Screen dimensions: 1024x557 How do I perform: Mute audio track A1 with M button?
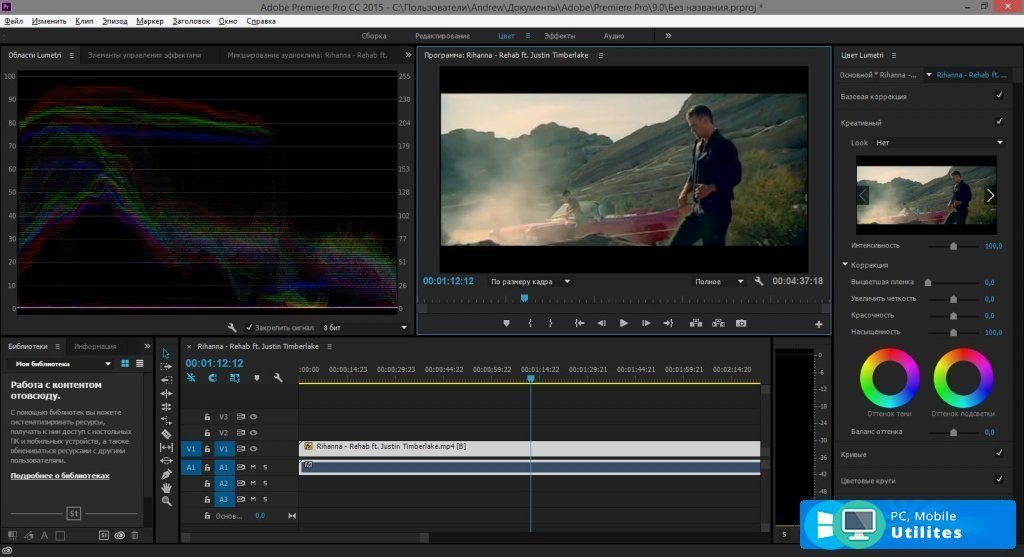point(253,467)
